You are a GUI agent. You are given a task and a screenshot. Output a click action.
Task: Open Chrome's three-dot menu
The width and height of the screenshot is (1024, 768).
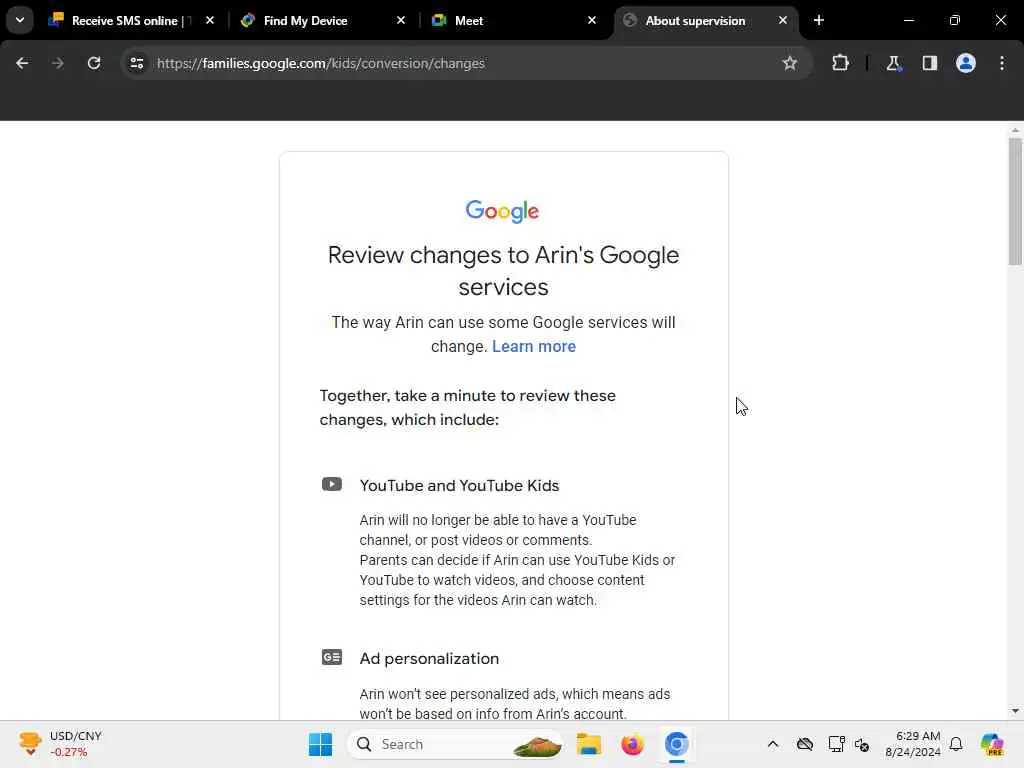[1002, 63]
